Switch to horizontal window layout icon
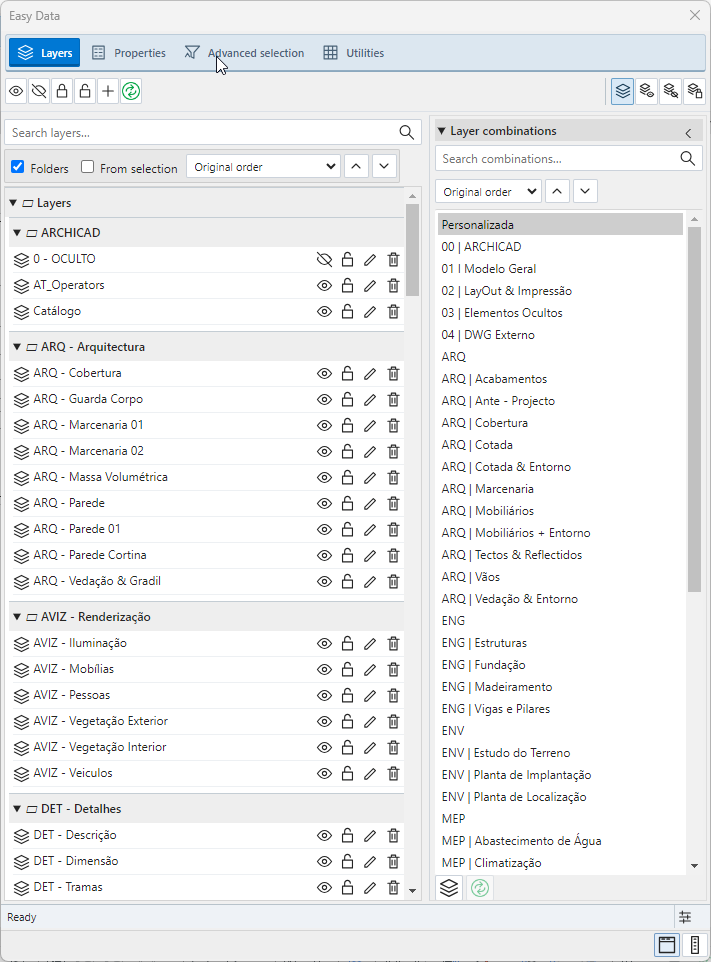The image size is (711, 962). [x=667, y=945]
